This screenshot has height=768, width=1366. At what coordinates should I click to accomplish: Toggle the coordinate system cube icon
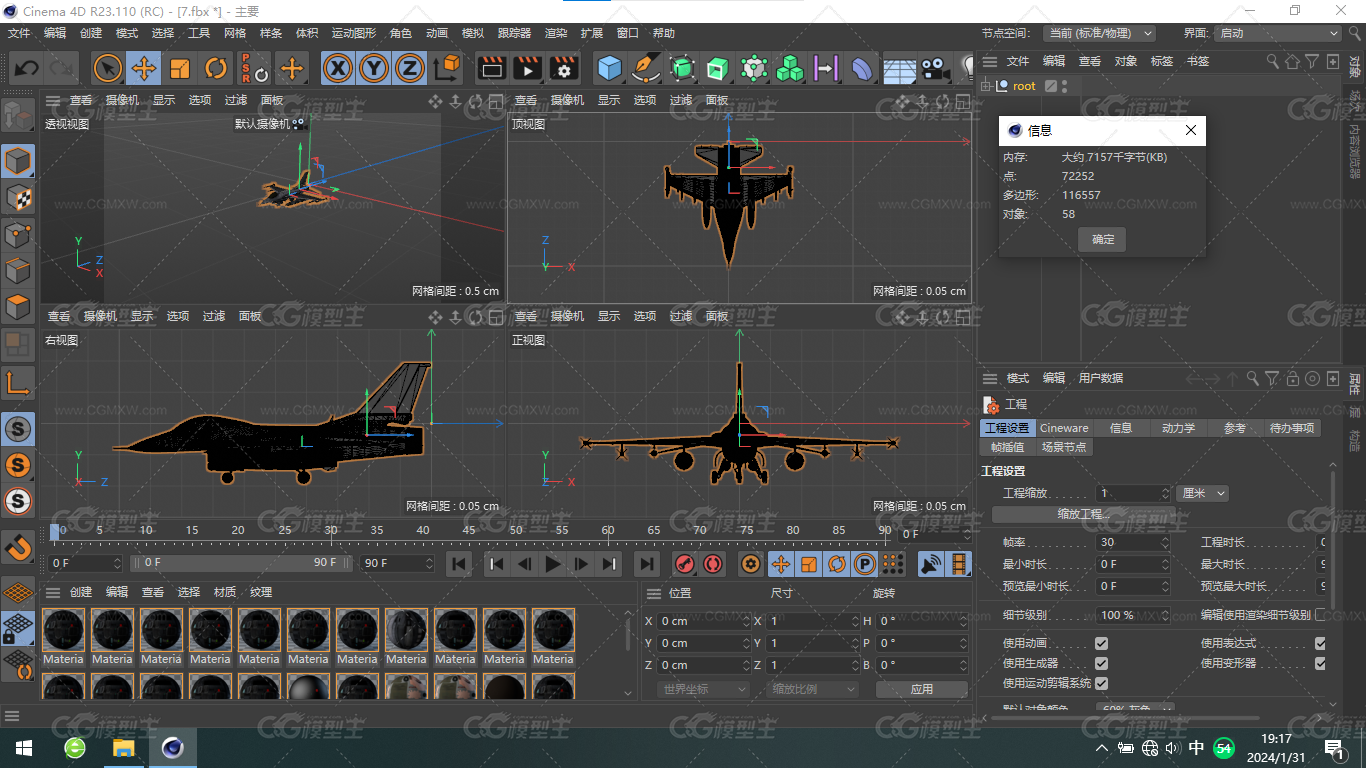coord(447,68)
